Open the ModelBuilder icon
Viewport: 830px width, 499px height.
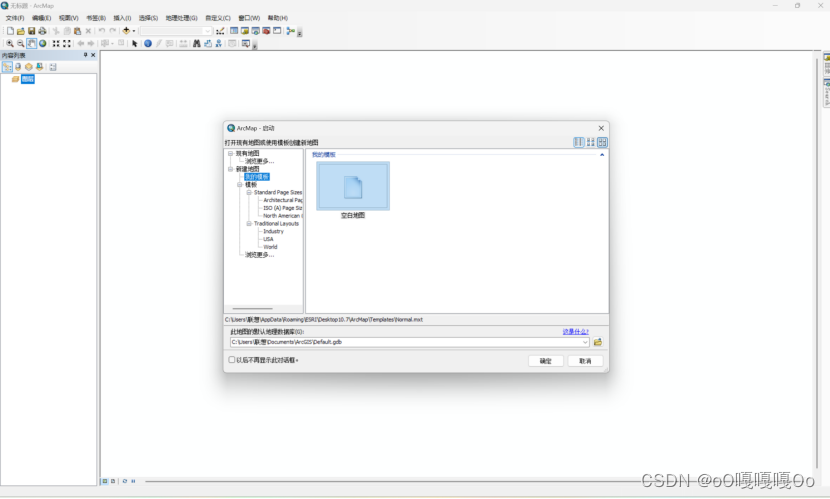291,31
